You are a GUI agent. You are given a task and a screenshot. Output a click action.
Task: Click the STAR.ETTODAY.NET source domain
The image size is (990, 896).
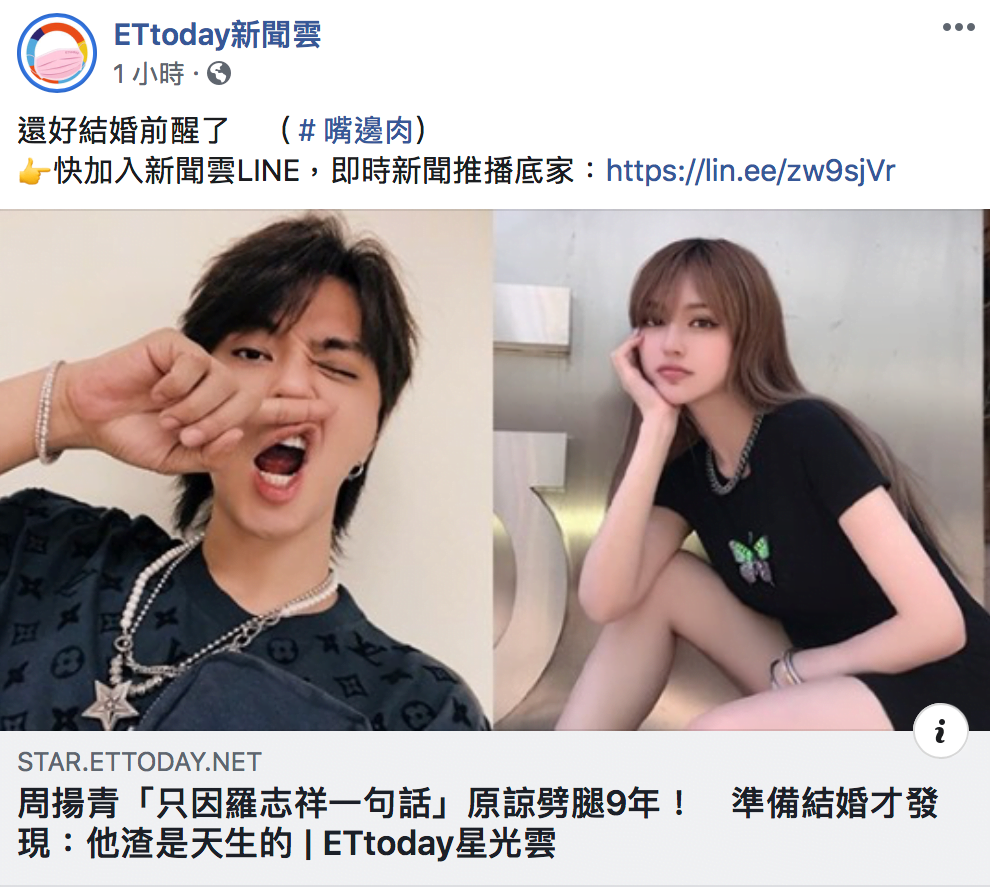[140, 762]
